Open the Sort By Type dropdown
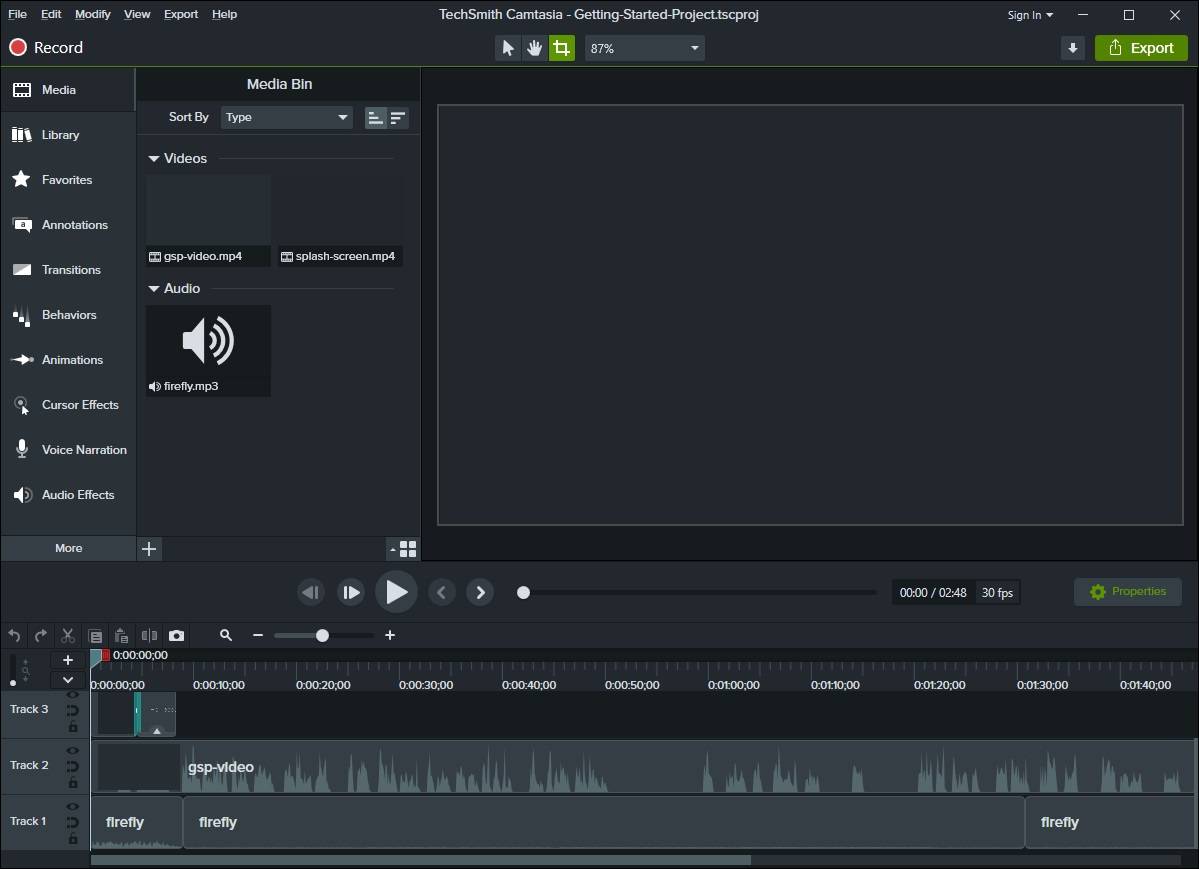The height and width of the screenshot is (869, 1199). coord(286,117)
